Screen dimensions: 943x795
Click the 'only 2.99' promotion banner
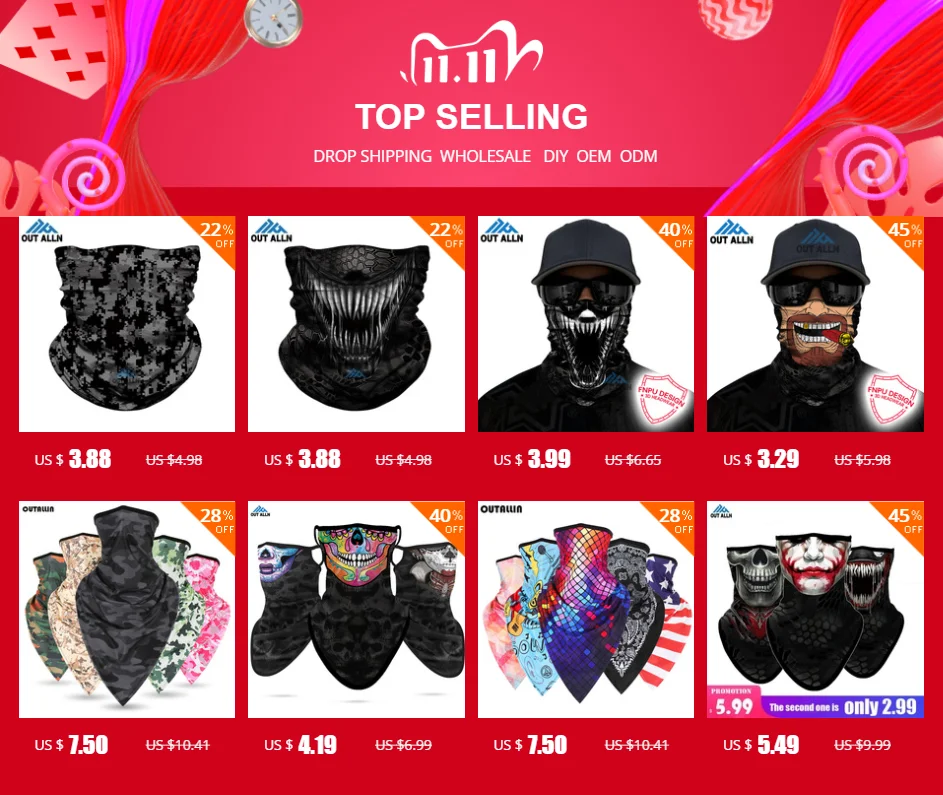(843, 707)
